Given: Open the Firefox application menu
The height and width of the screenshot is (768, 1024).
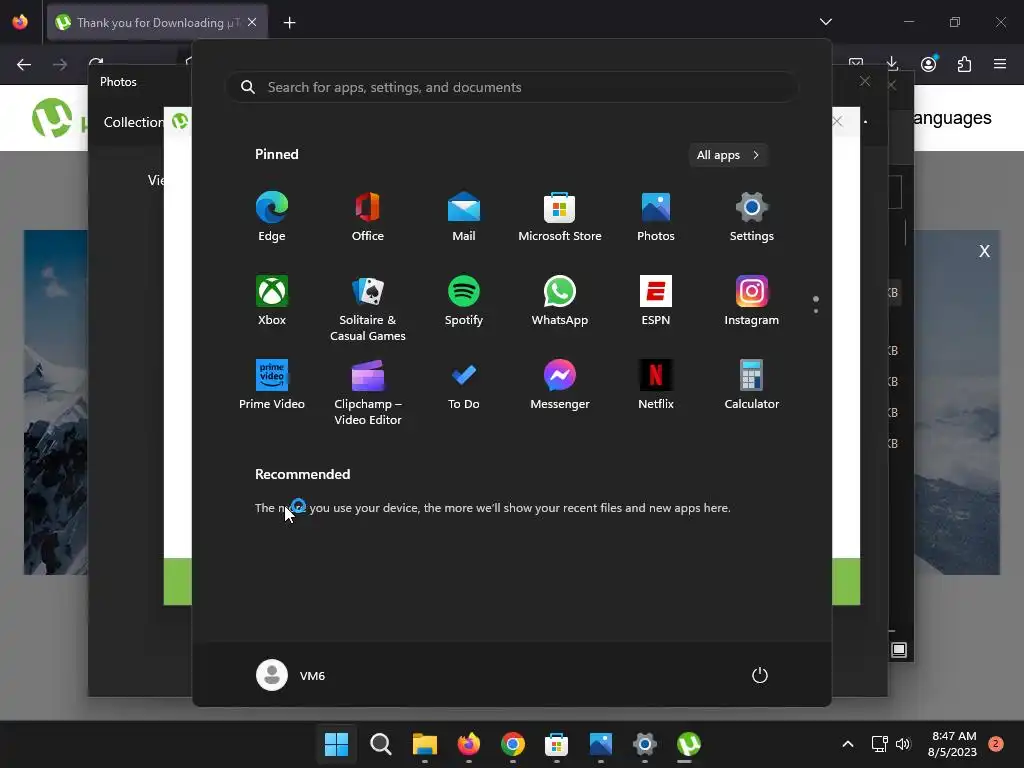Looking at the screenshot, I should pos(1000,64).
